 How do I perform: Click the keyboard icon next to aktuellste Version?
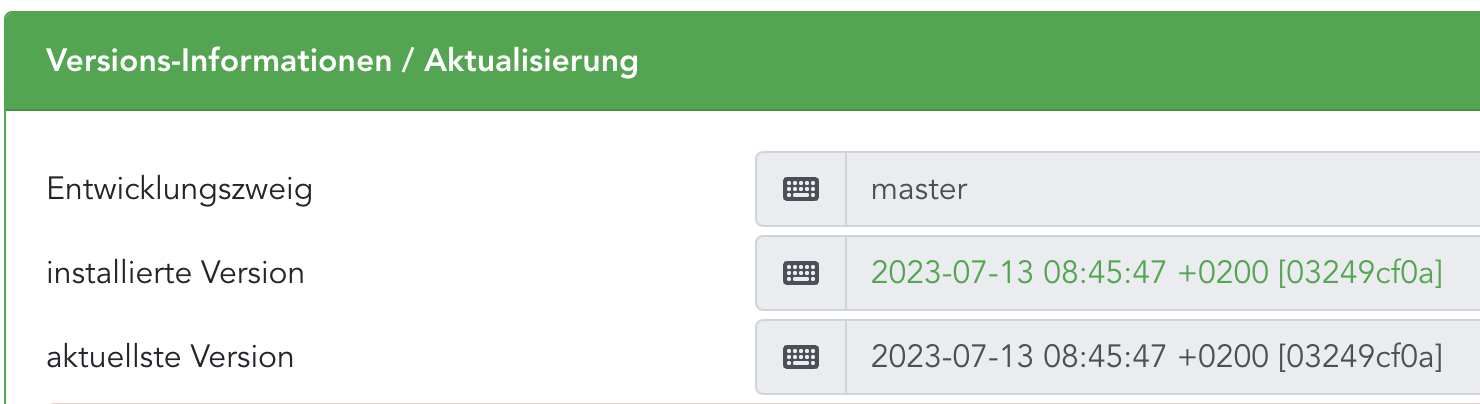pos(801,357)
